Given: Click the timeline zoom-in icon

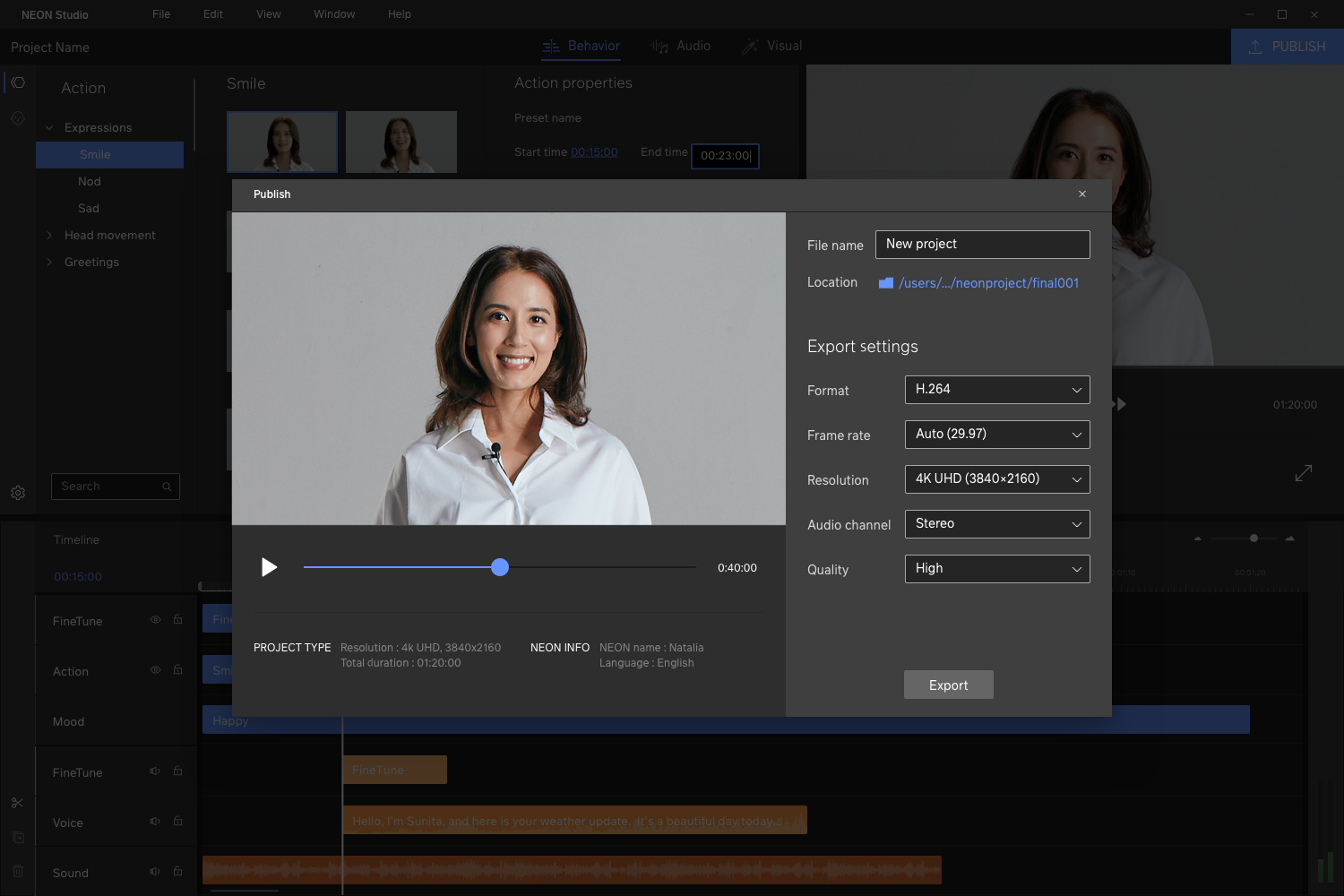Looking at the screenshot, I should (1290, 538).
